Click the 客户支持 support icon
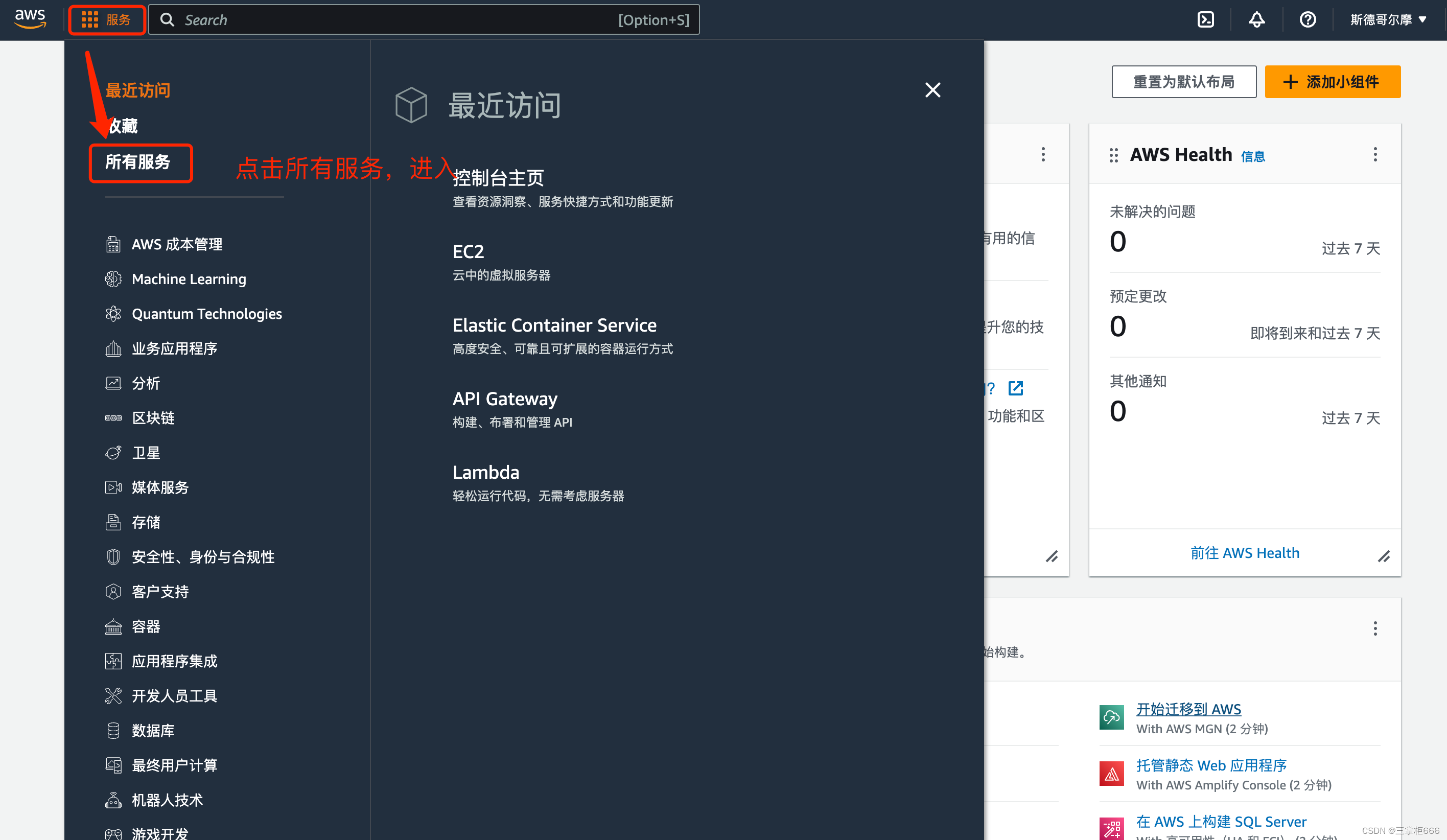This screenshot has height=840, width=1447. click(113, 591)
